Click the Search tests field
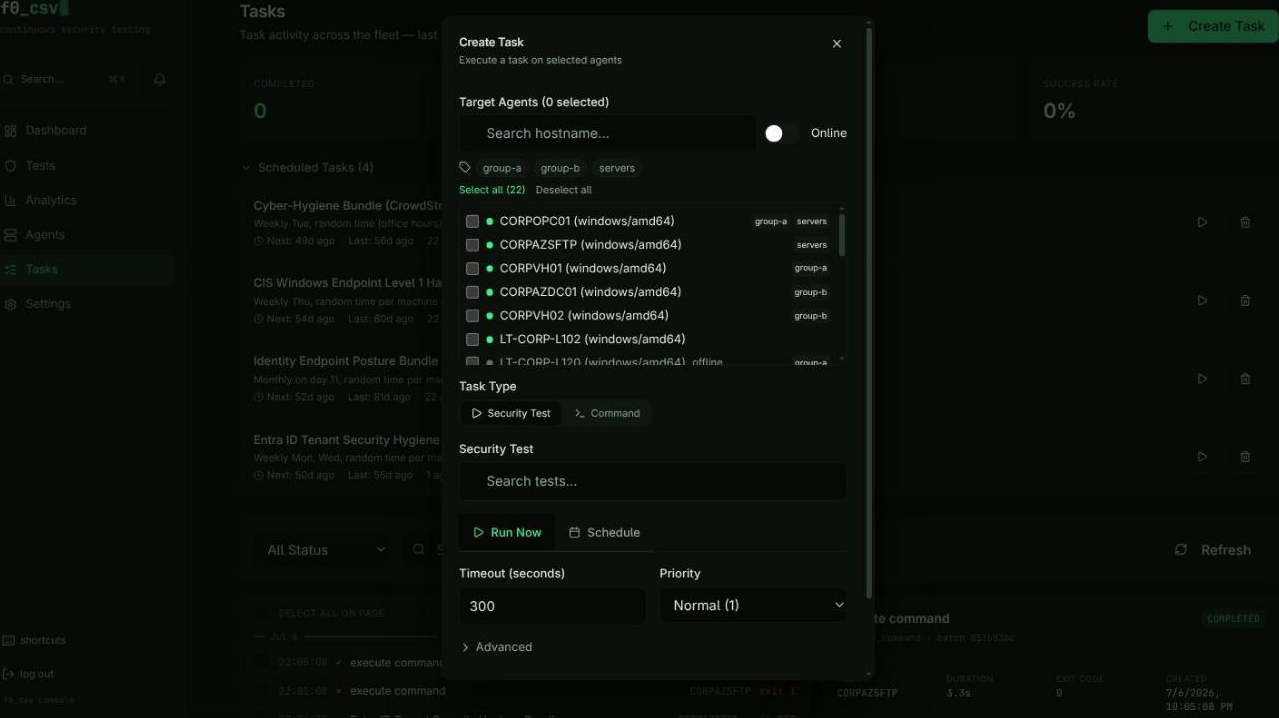This screenshot has height=718, width=1279. tap(653, 481)
